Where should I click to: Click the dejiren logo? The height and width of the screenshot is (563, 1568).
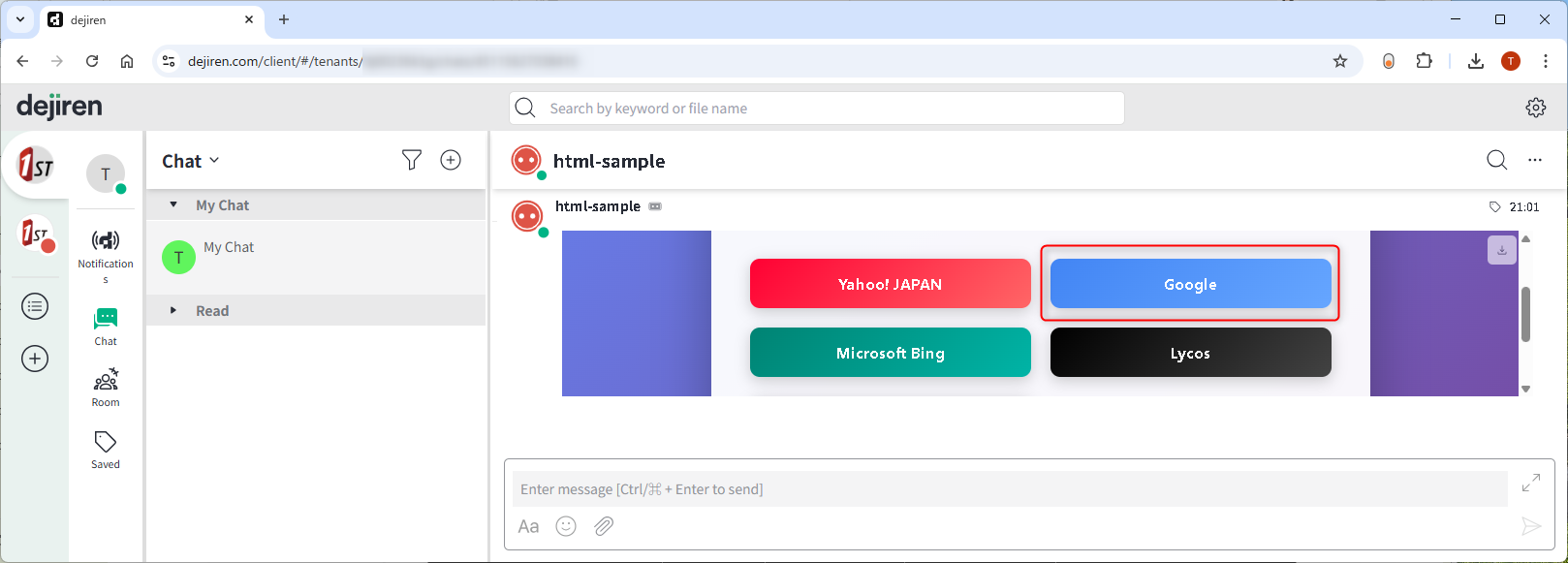59,107
